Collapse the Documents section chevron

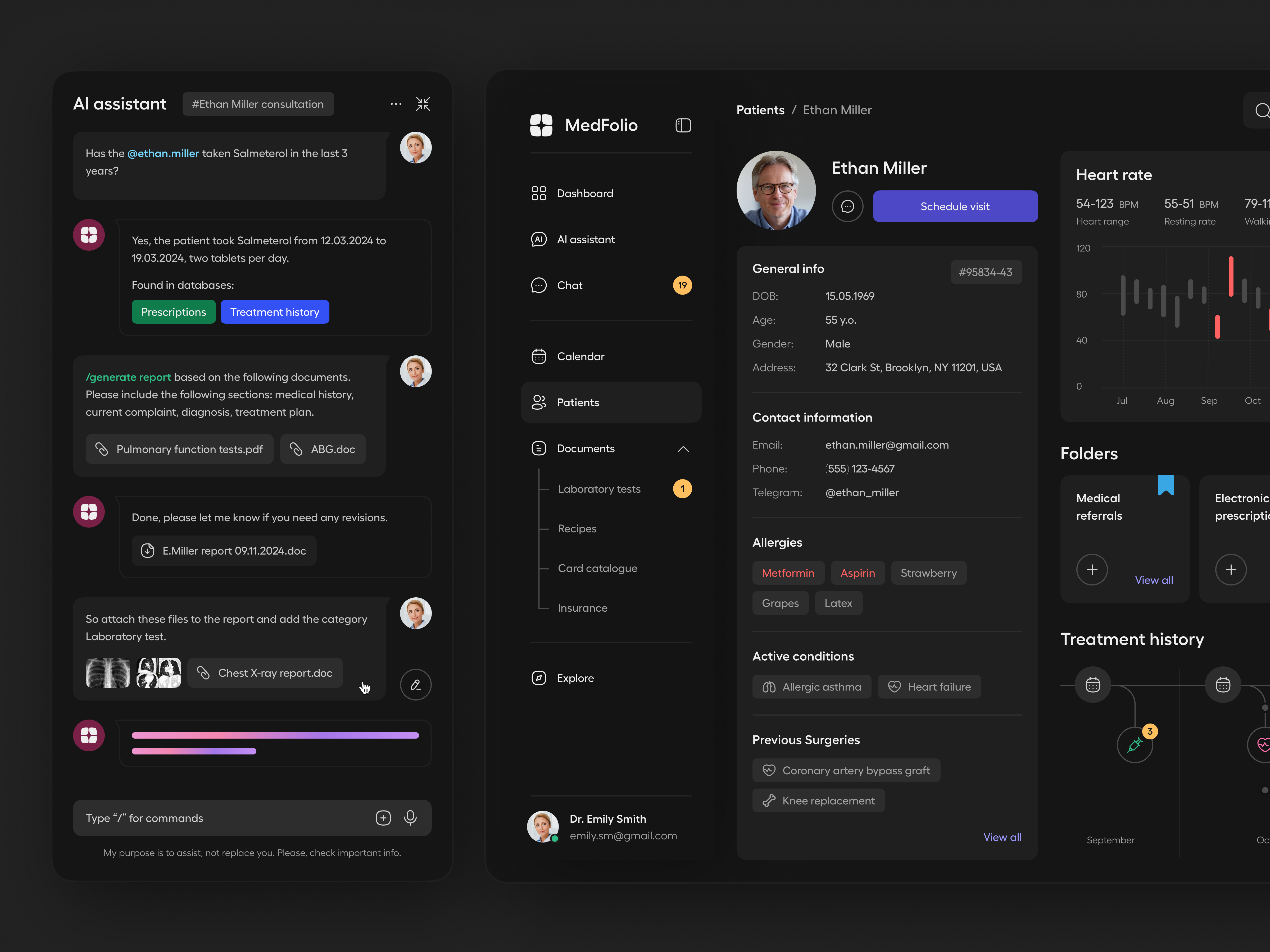(x=683, y=449)
